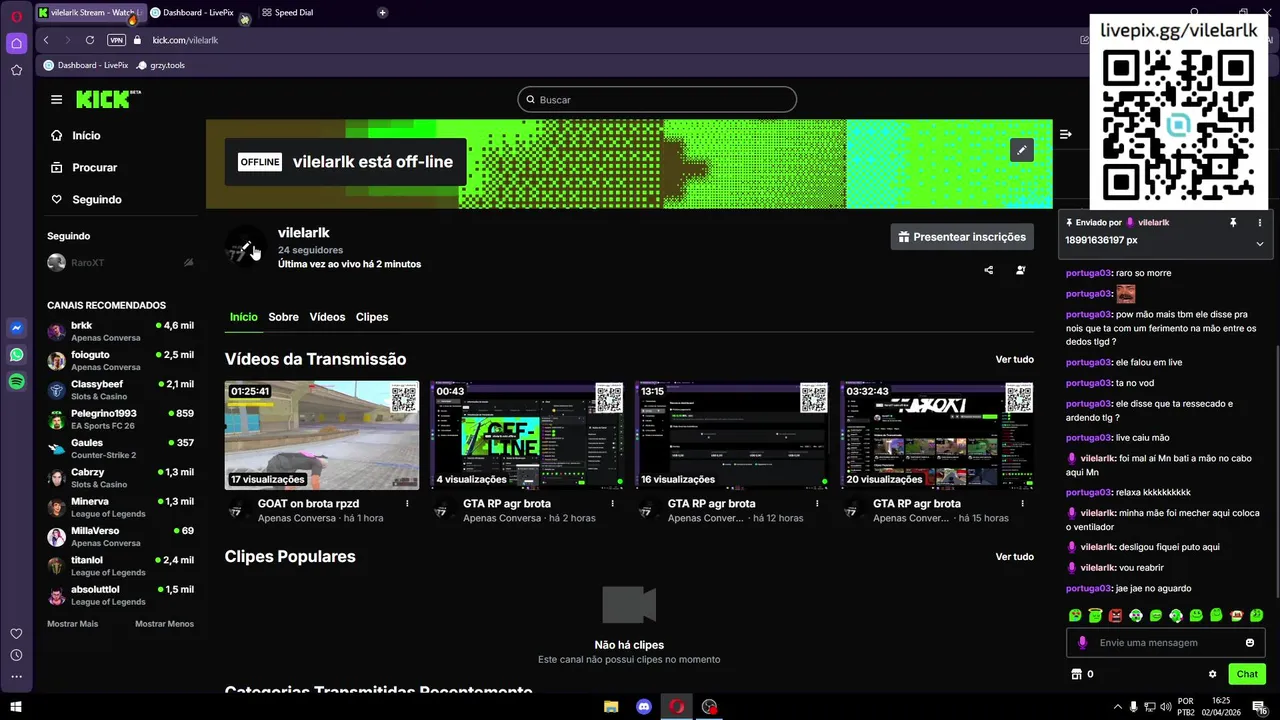
Task: Show hidden system tray icons
Action: 1118,706
